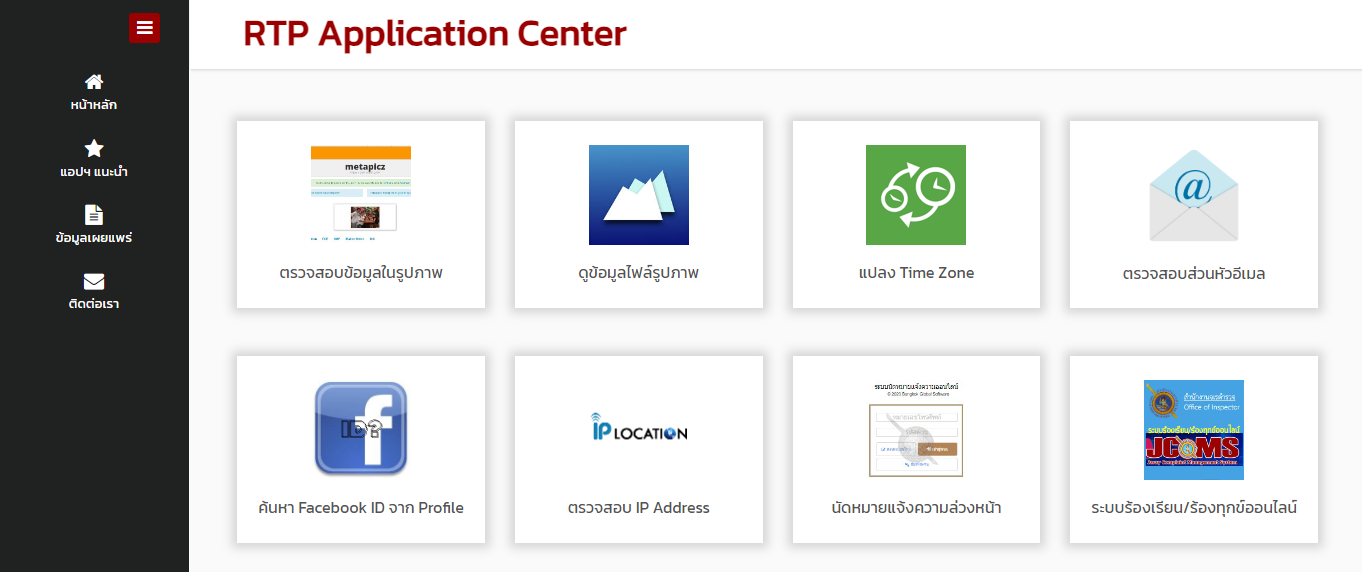
Task: Click the blue mountain image viewer icon
Action: pyautogui.click(x=638, y=195)
